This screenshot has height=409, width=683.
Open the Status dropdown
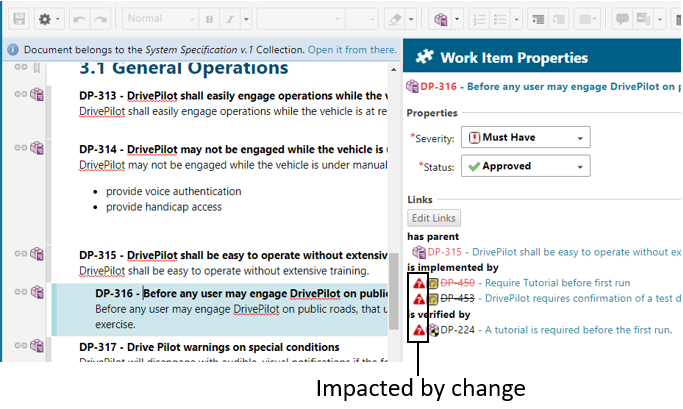[527, 166]
